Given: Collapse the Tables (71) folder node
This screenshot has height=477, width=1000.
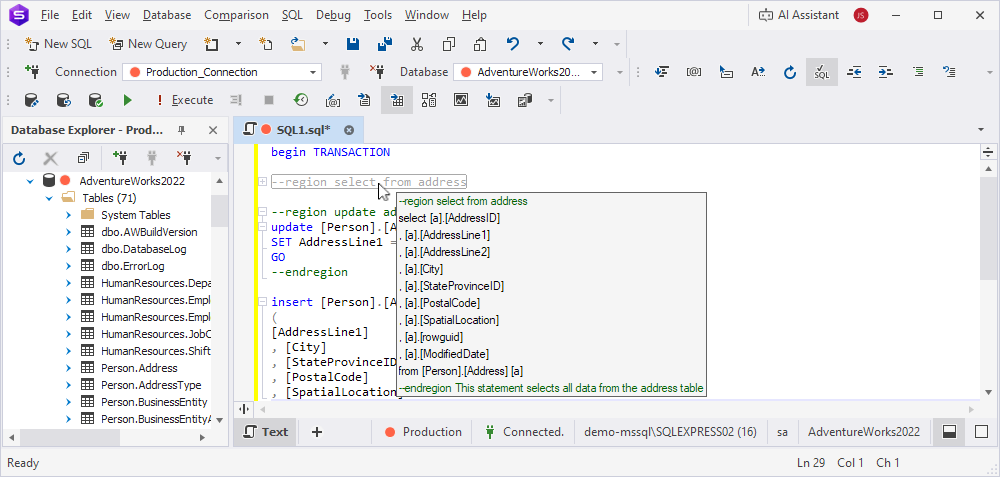Looking at the screenshot, I should 49,198.
